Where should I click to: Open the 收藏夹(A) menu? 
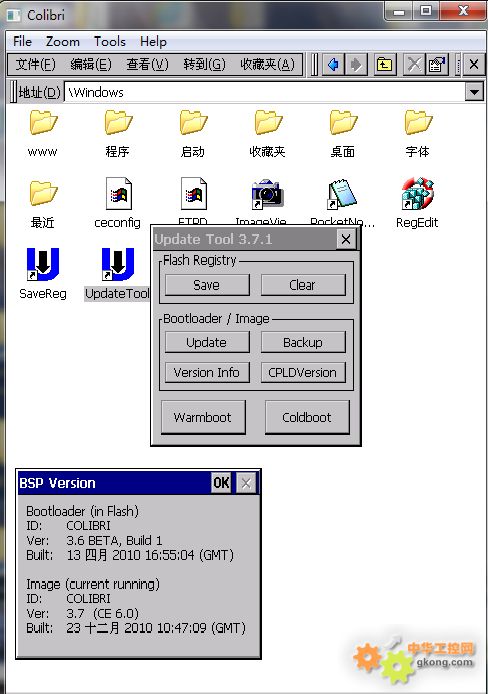click(x=267, y=65)
